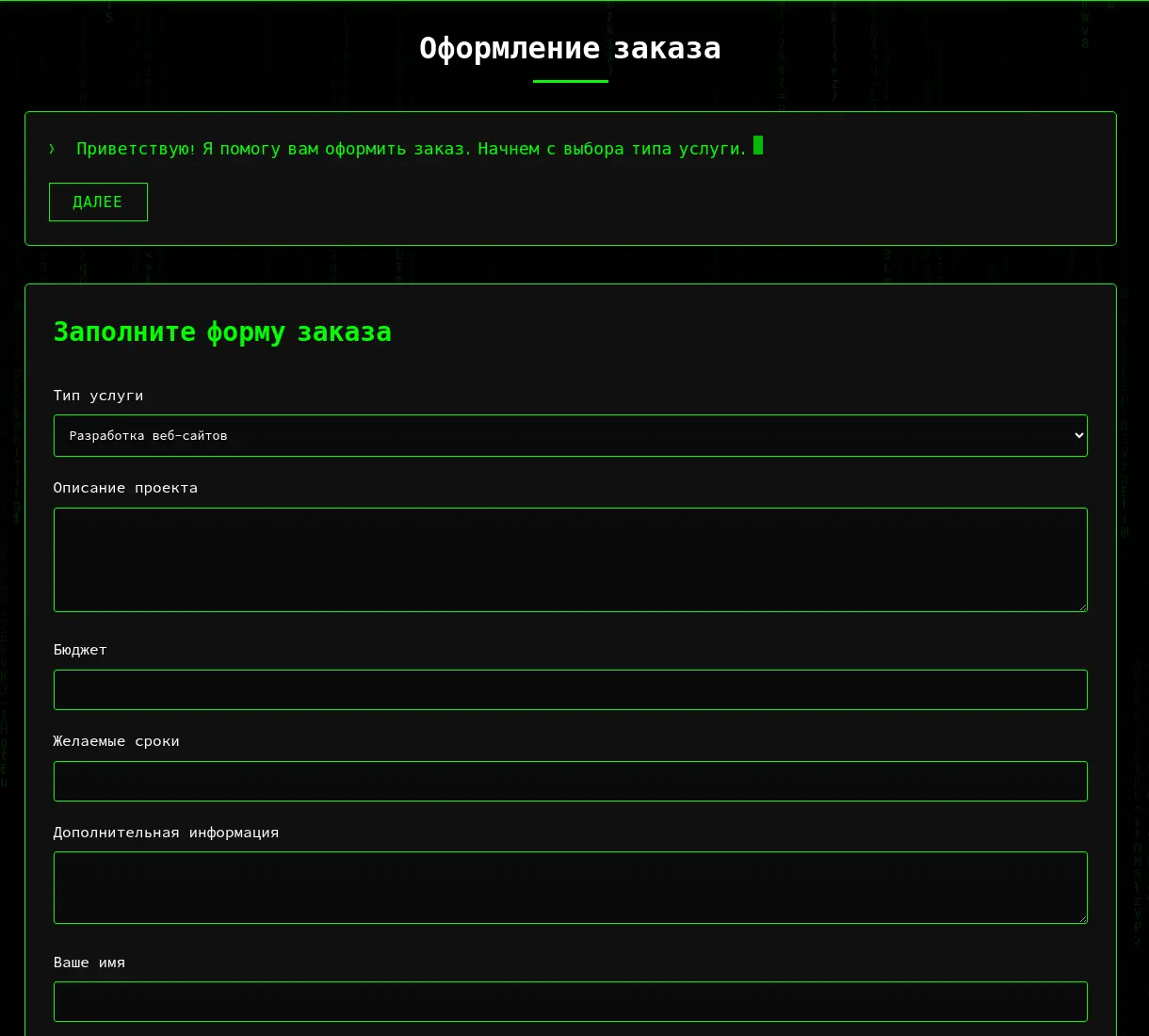Viewport: 1149px width, 1036px height.
Task: Click the Тип услуги label
Action: tap(99, 396)
